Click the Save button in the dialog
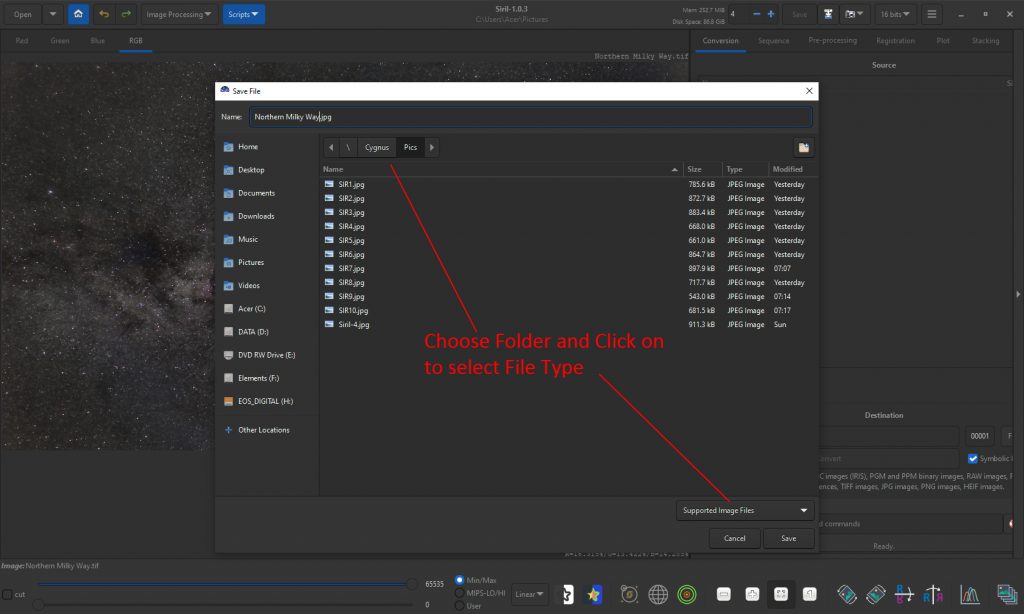Screen dimensions: 1024x614 788,538
